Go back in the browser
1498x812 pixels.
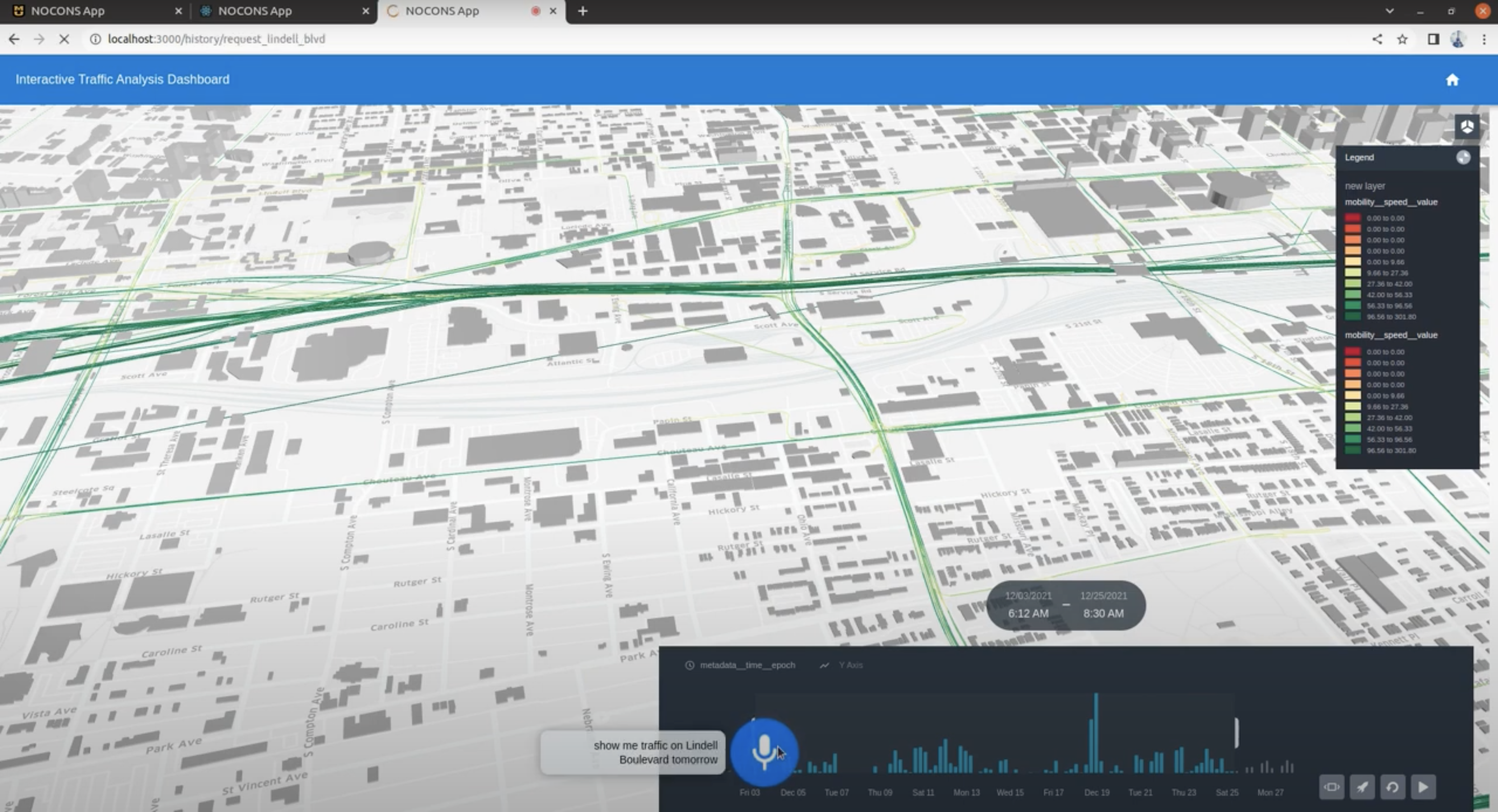click(x=14, y=39)
